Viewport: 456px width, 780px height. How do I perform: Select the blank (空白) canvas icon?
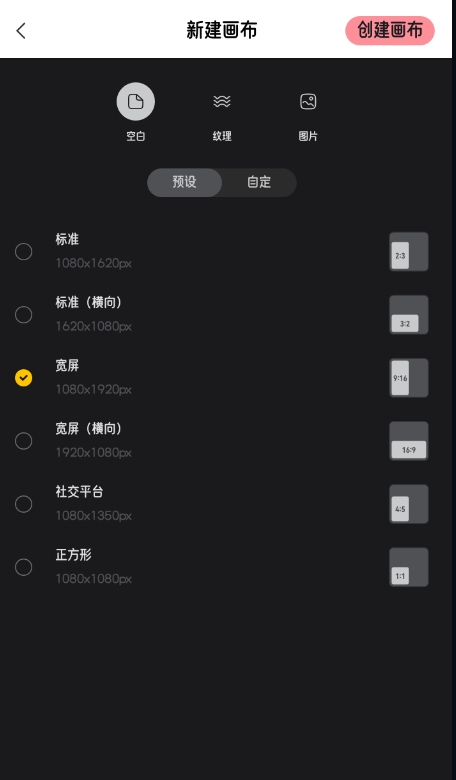(x=136, y=101)
